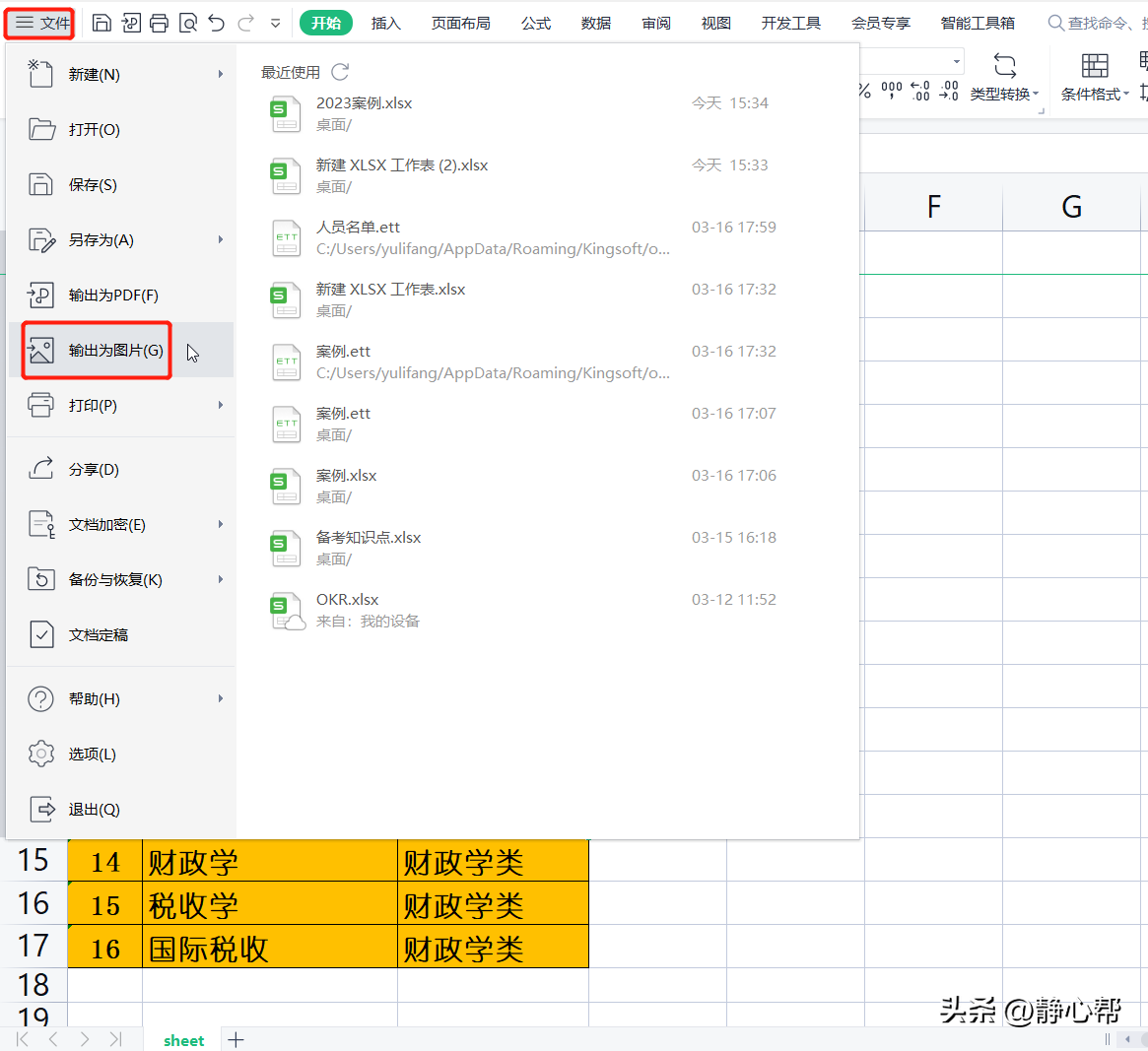Select 备份与恢复(K) menu entry
The height and width of the screenshot is (1051, 1148).
pyautogui.click(x=121, y=579)
